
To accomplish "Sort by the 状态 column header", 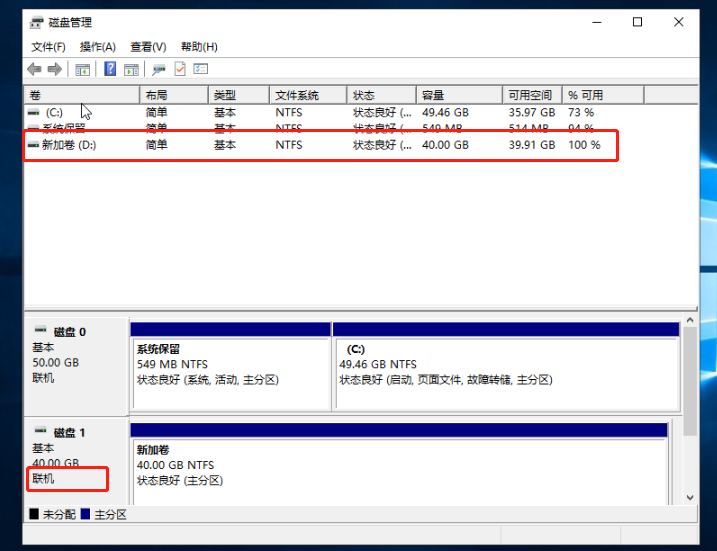I will click(382, 95).
